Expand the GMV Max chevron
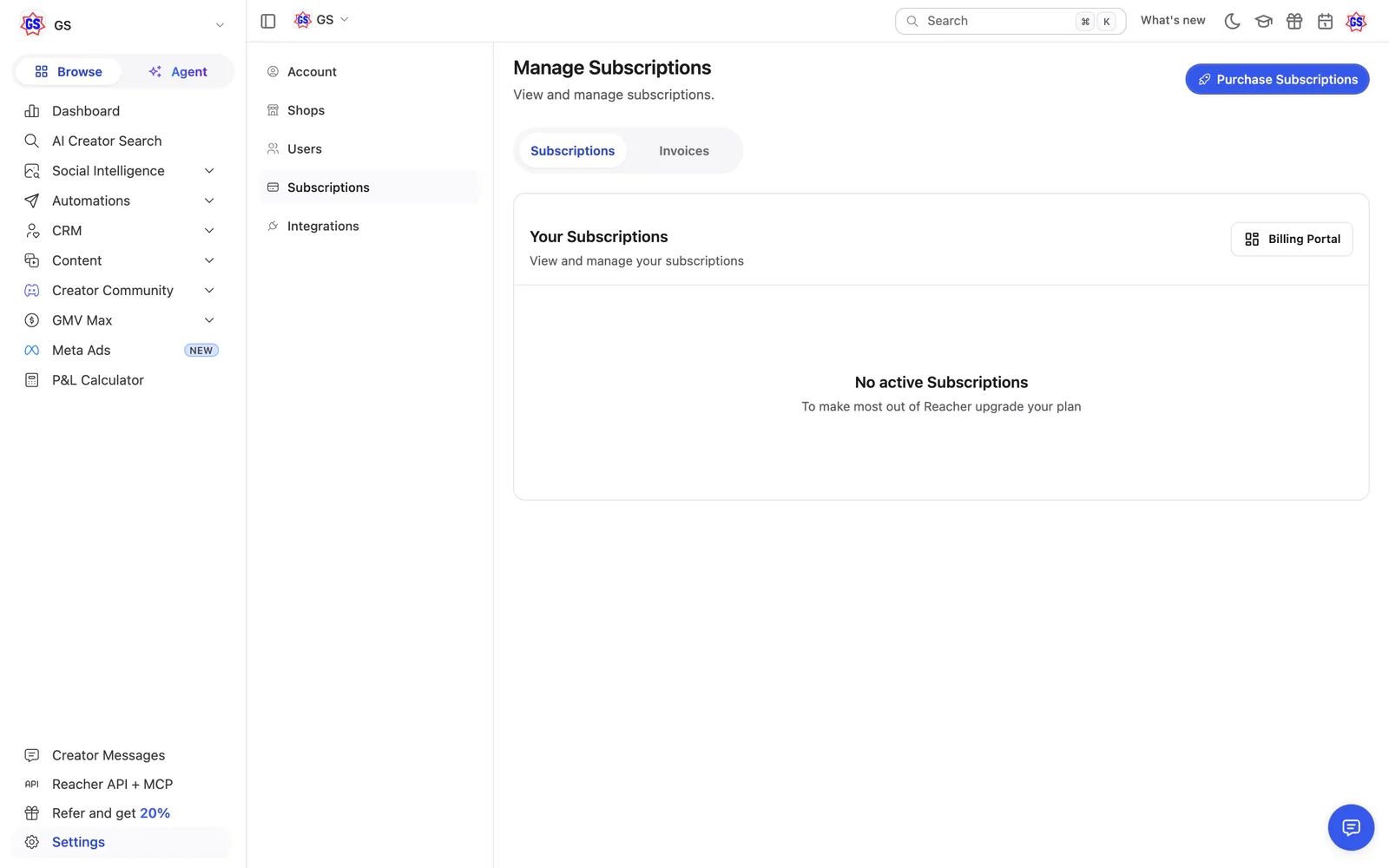The image size is (1389, 868). pyautogui.click(x=209, y=320)
